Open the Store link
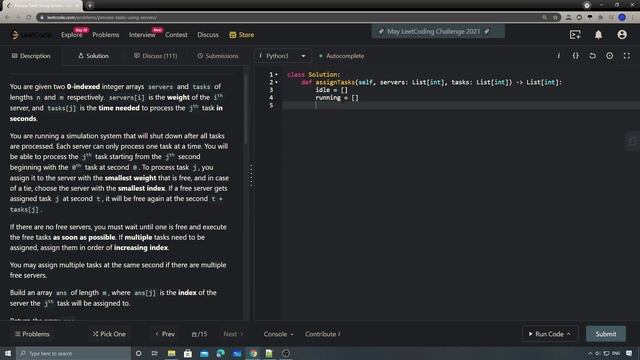640x360 pixels. [242, 35]
